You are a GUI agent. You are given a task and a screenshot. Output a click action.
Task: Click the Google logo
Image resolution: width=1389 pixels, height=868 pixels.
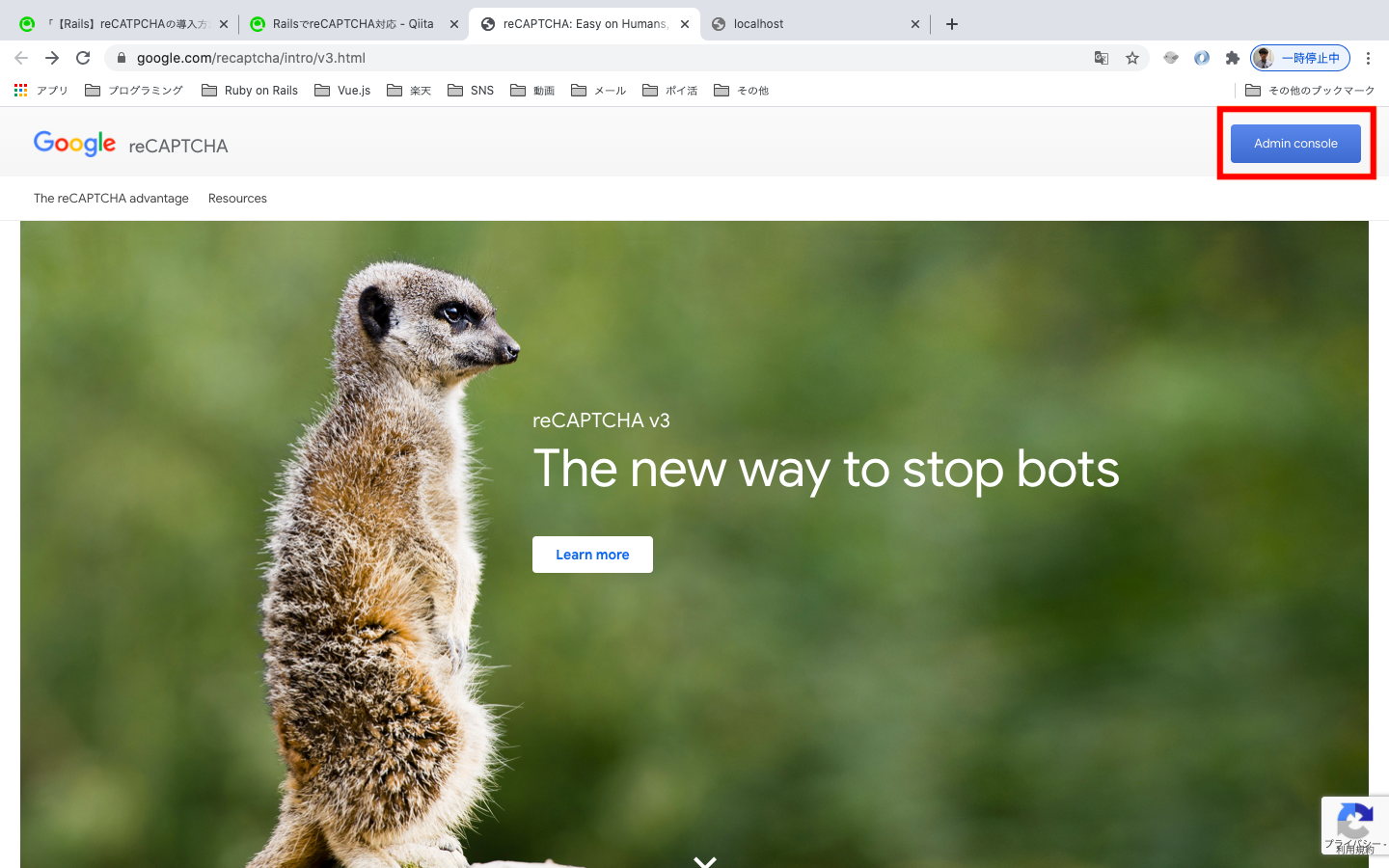pyautogui.click(x=74, y=144)
